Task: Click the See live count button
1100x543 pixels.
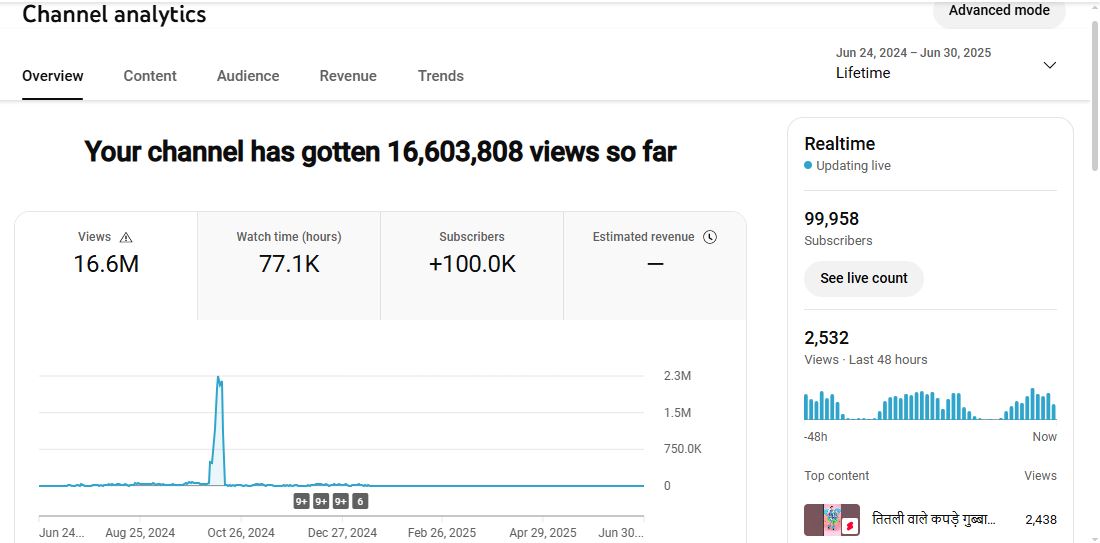Action: (864, 279)
